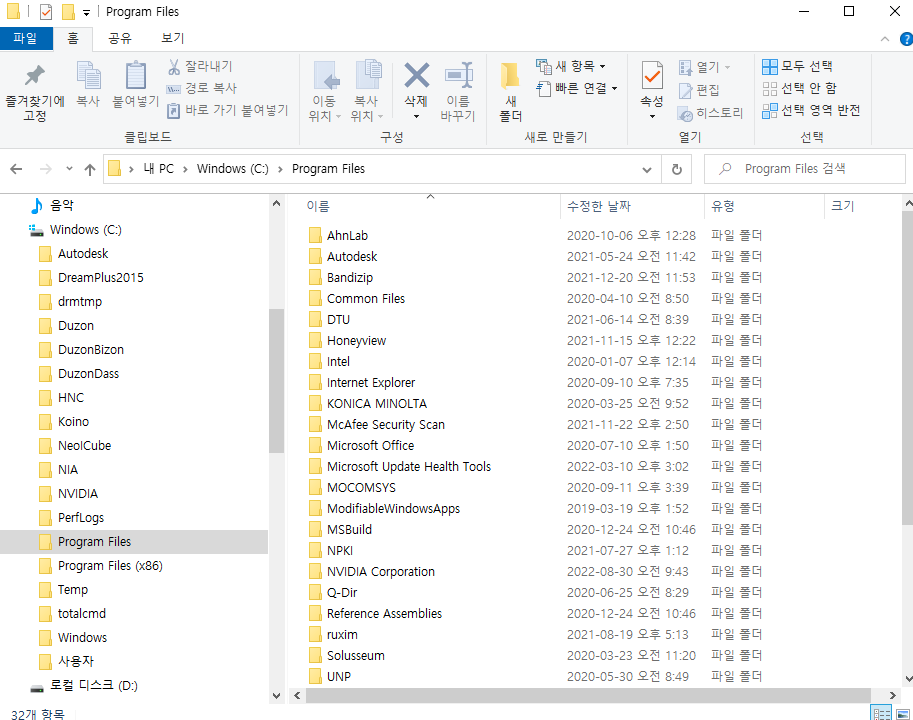Go up one folder level arrow
The width and height of the screenshot is (913, 720).
[x=90, y=169]
